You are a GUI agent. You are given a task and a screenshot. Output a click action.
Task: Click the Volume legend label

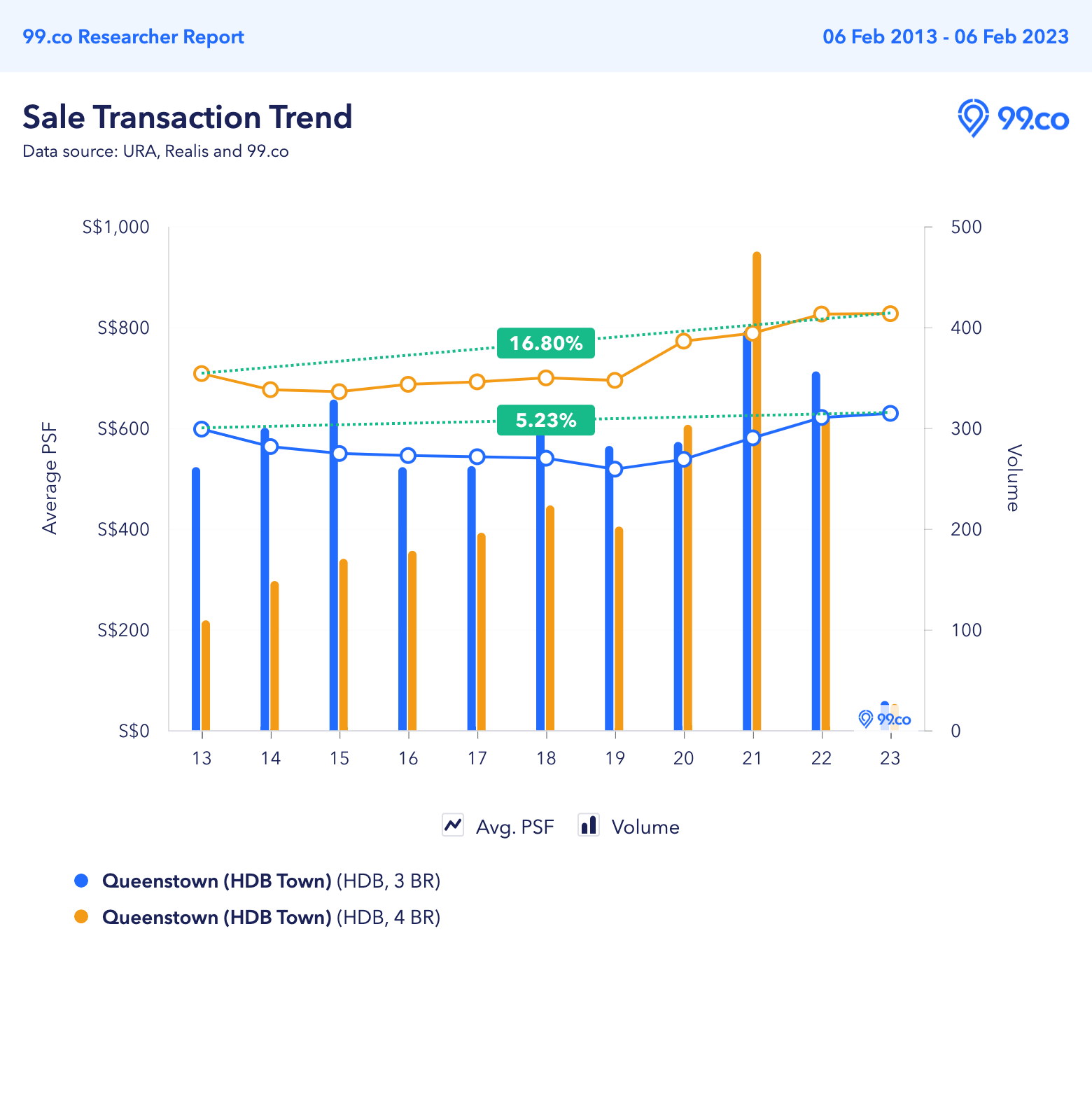(x=645, y=827)
